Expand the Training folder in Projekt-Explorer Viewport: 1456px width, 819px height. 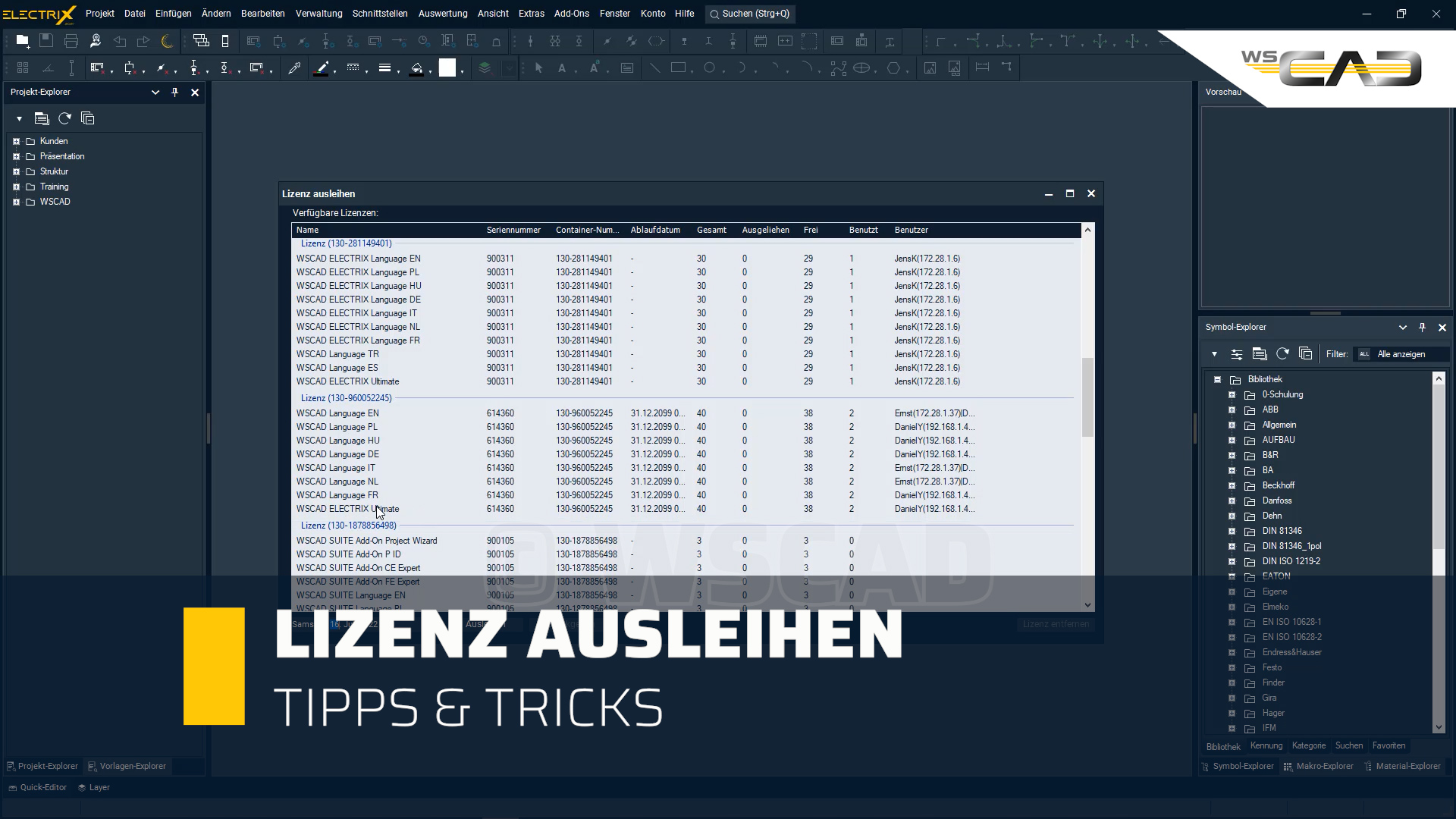click(16, 187)
